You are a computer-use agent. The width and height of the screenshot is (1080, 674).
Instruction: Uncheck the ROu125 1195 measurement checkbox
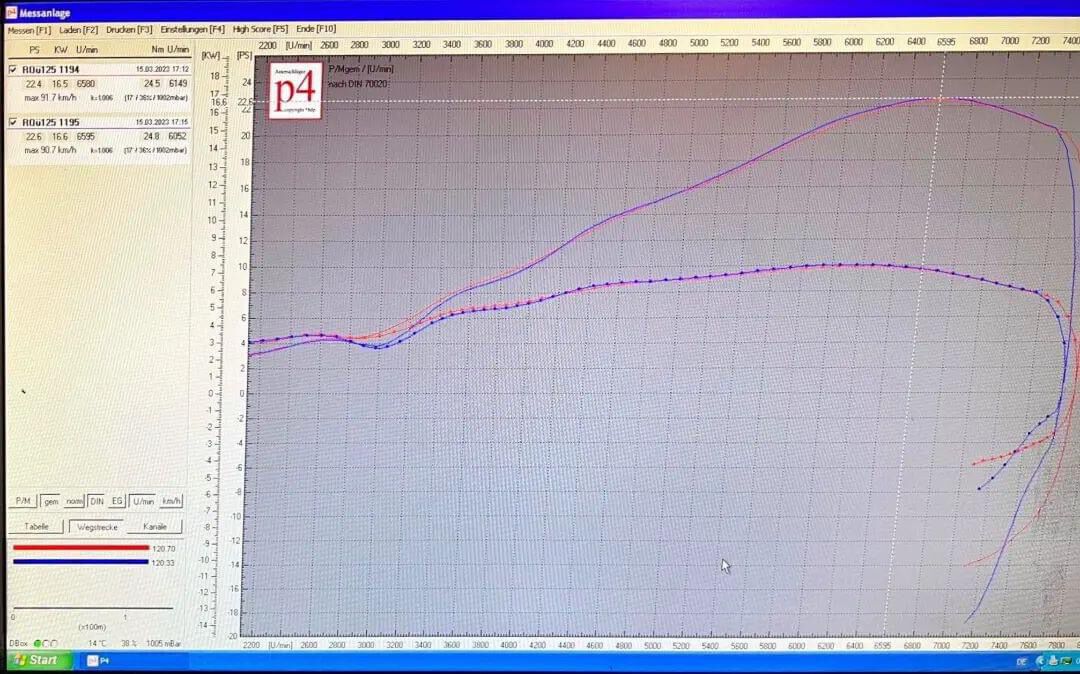[13, 122]
